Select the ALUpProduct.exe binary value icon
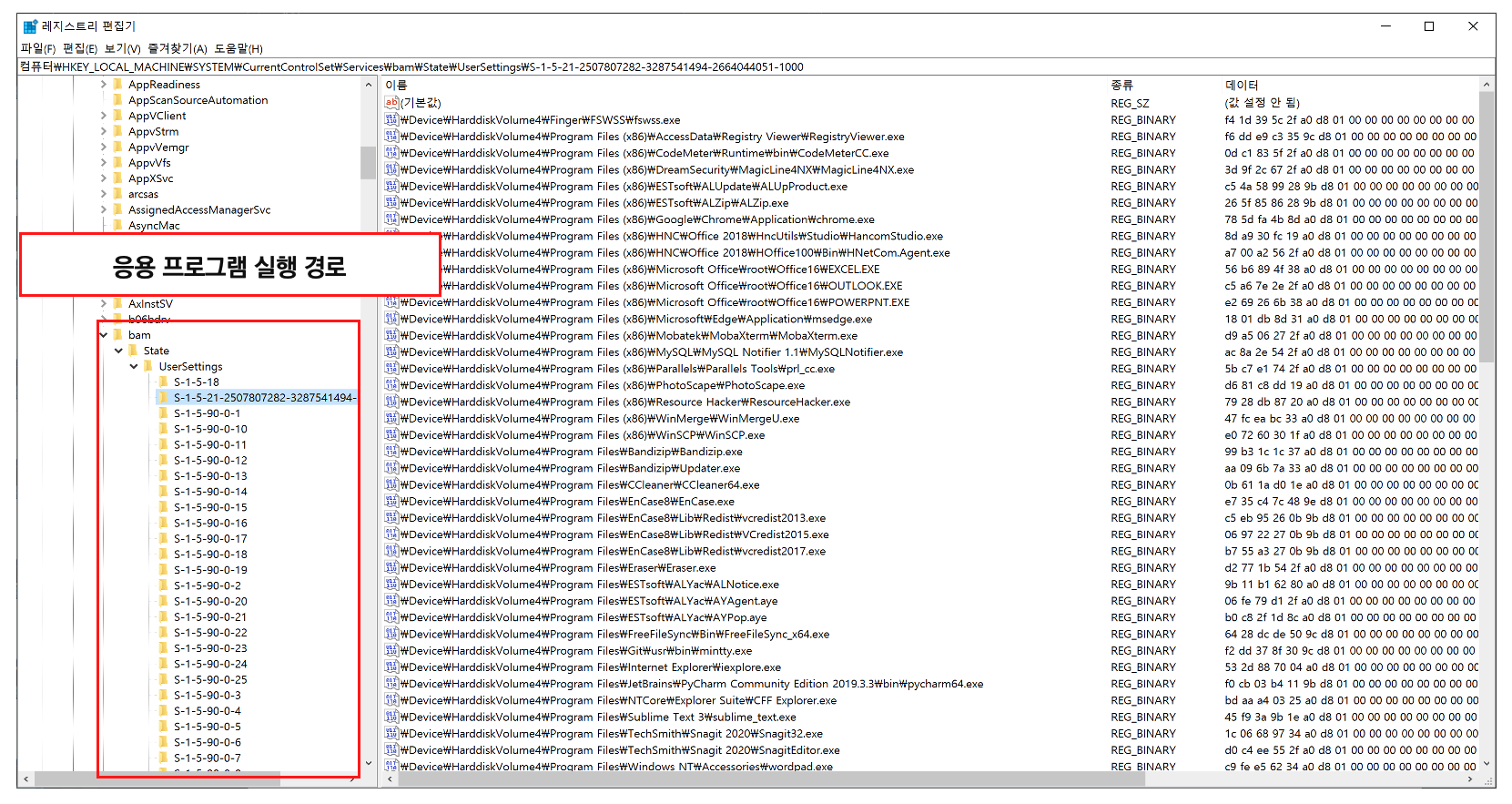 (x=391, y=186)
